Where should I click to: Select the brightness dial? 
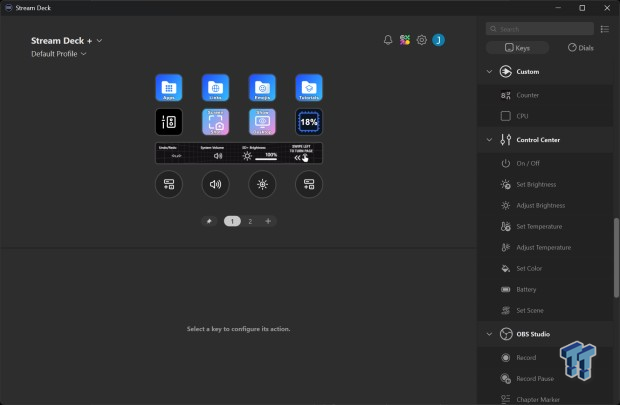[262, 184]
